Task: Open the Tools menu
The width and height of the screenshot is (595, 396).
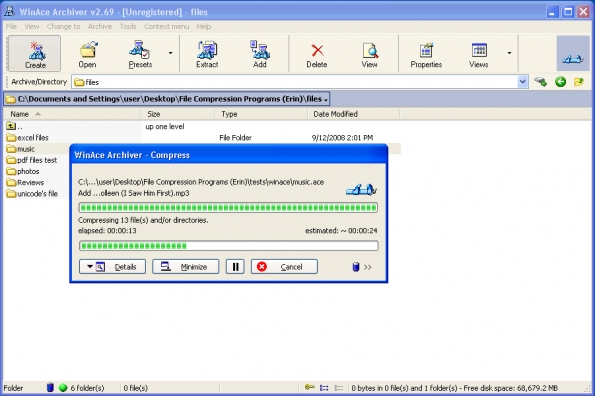Action: click(x=128, y=26)
